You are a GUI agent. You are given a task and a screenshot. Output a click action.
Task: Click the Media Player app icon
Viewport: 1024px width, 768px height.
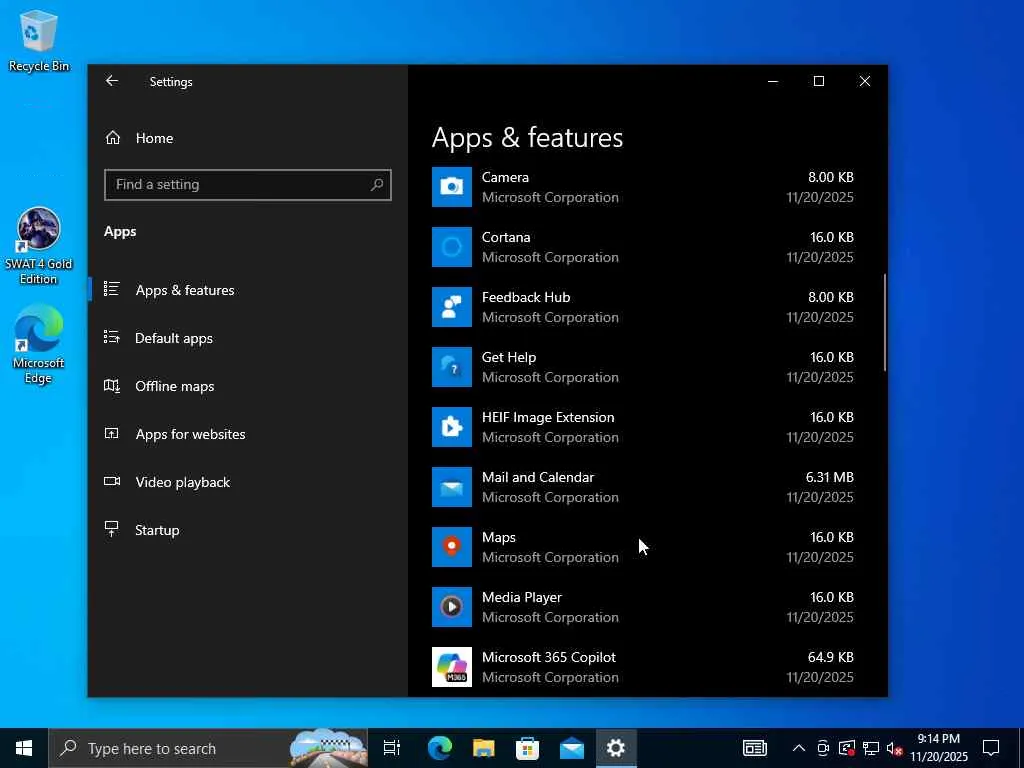[451, 607]
